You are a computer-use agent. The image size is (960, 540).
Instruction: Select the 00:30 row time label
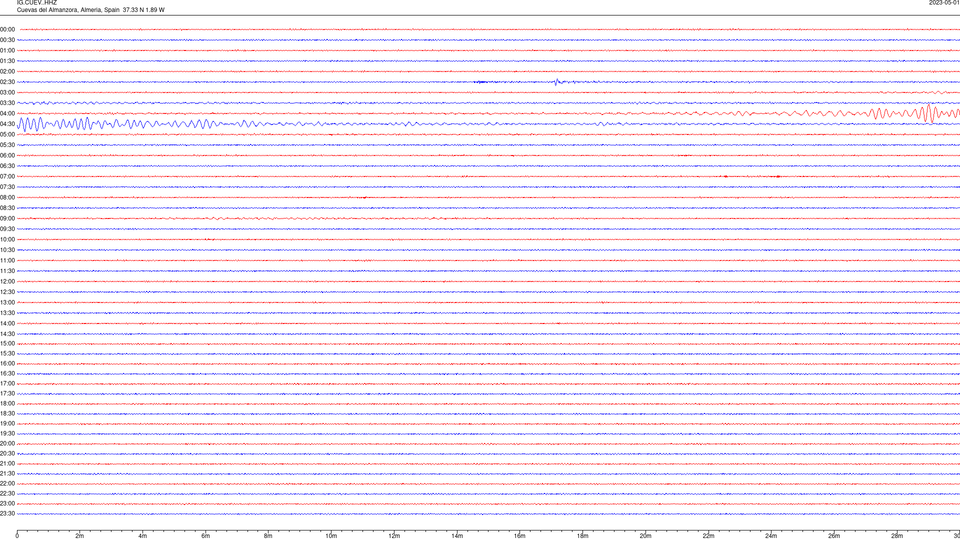pyautogui.click(x=7, y=40)
